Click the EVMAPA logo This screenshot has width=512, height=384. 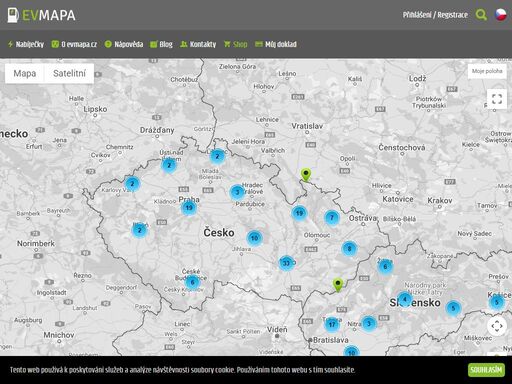[x=42, y=15]
